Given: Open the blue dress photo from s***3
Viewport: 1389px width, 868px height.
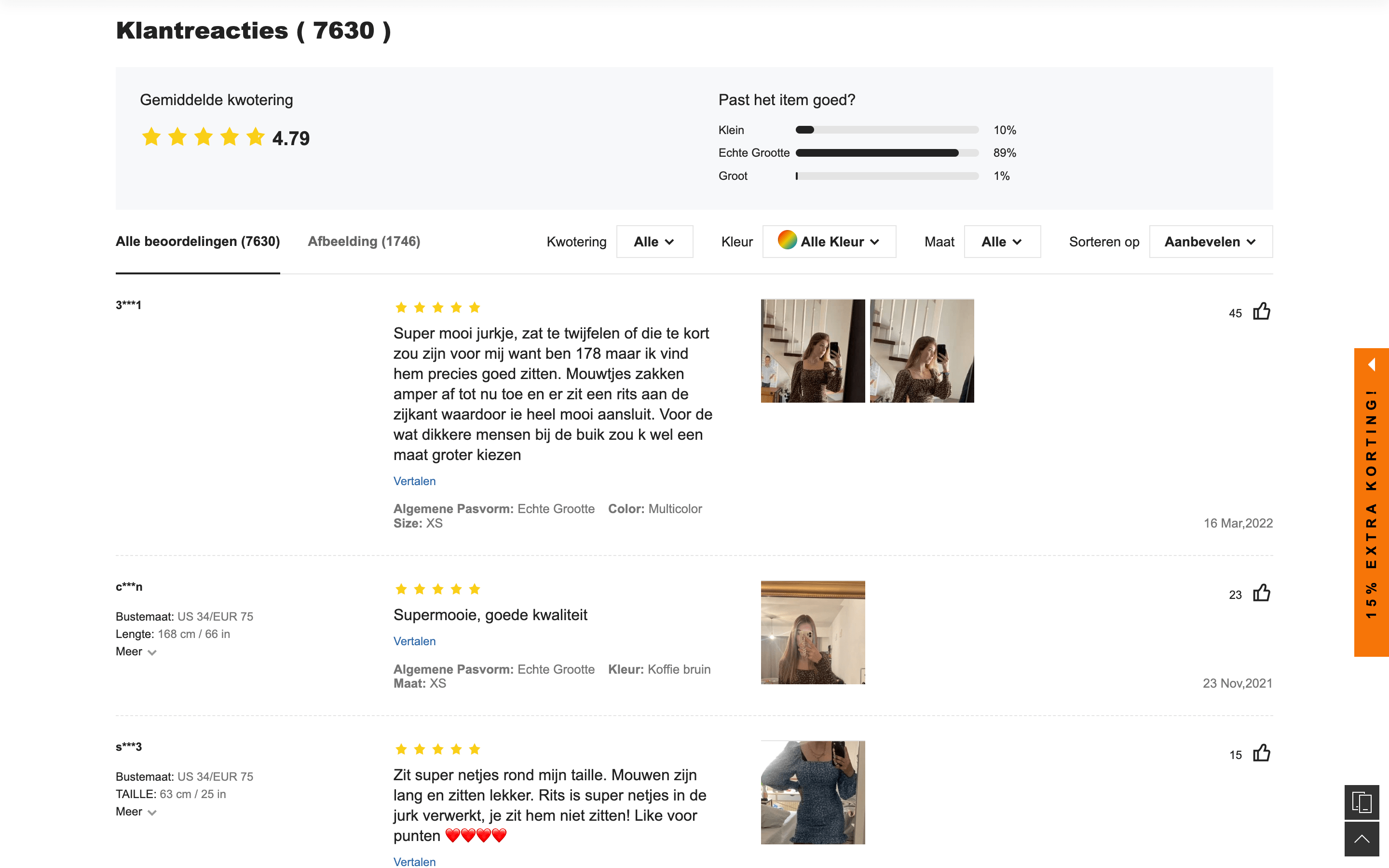Looking at the screenshot, I should coord(812,792).
